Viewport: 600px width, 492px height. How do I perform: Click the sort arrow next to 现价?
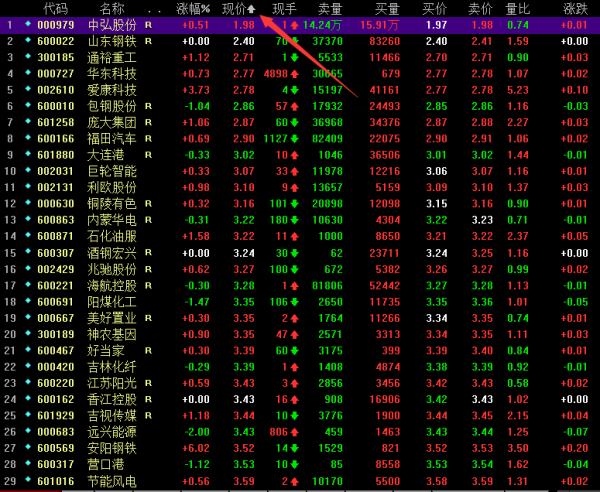[251, 8]
